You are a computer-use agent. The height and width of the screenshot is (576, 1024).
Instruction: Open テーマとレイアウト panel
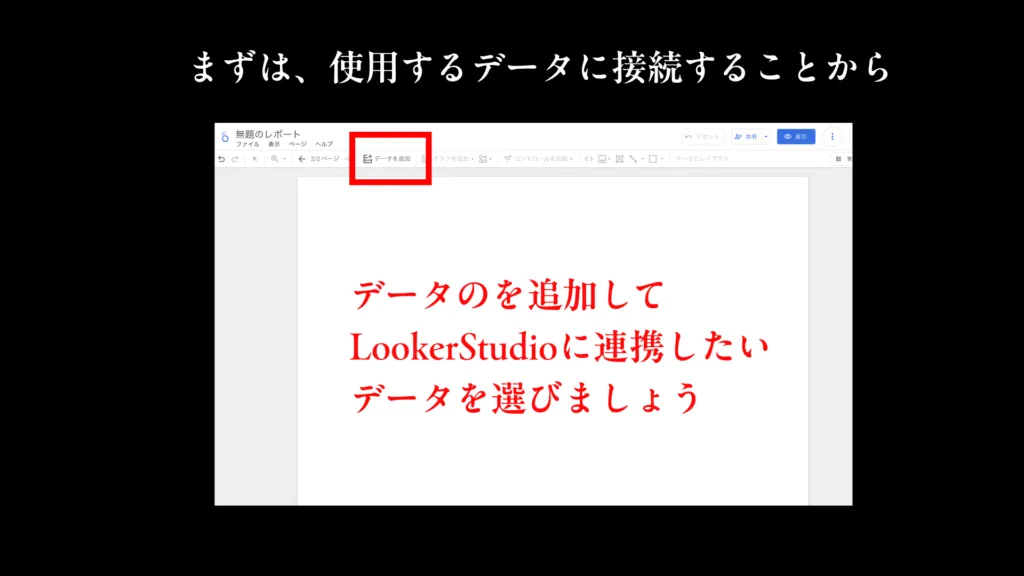pos(702,159)
